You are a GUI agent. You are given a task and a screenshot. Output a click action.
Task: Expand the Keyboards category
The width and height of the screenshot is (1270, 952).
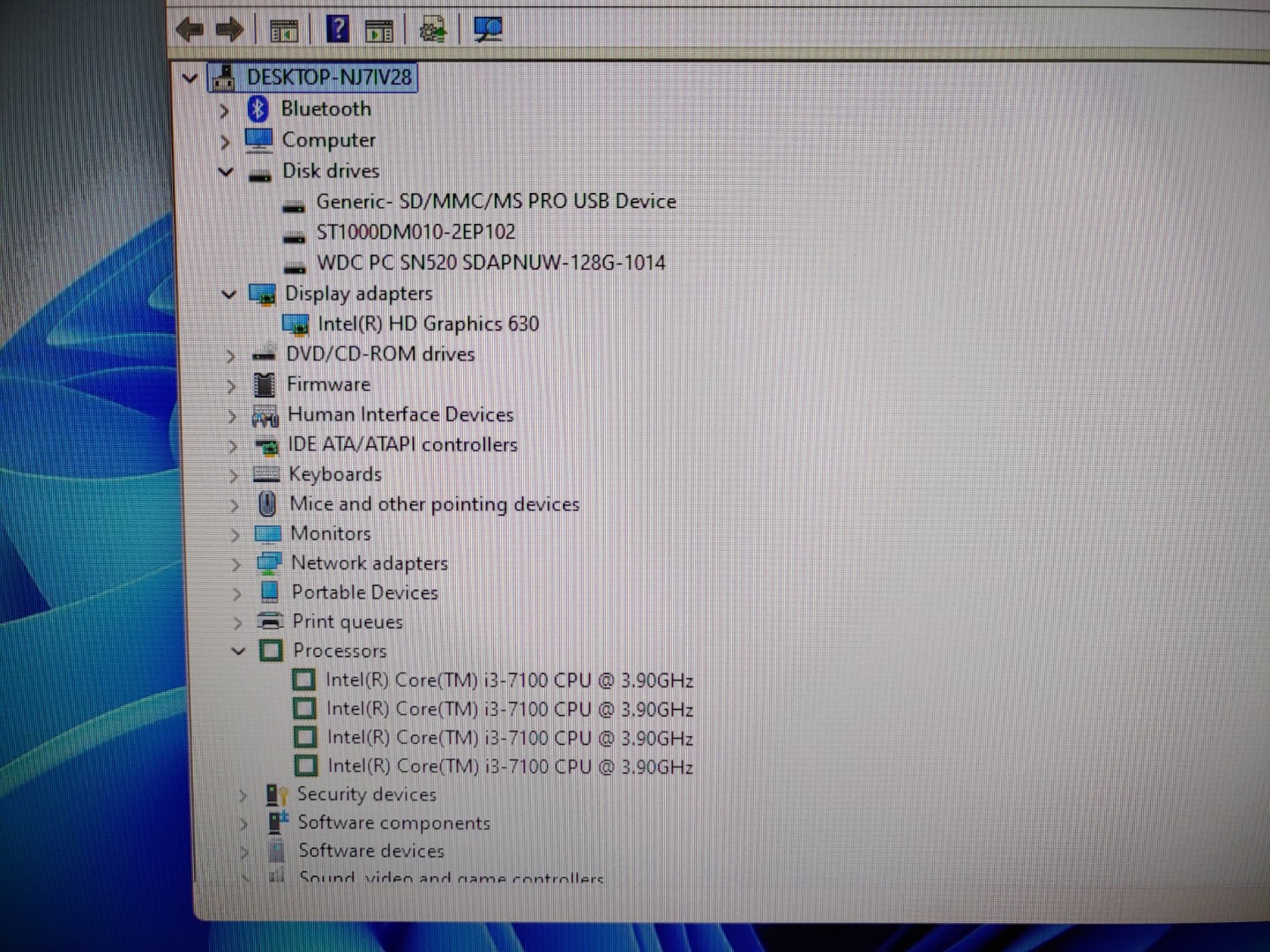click(234, 476)
